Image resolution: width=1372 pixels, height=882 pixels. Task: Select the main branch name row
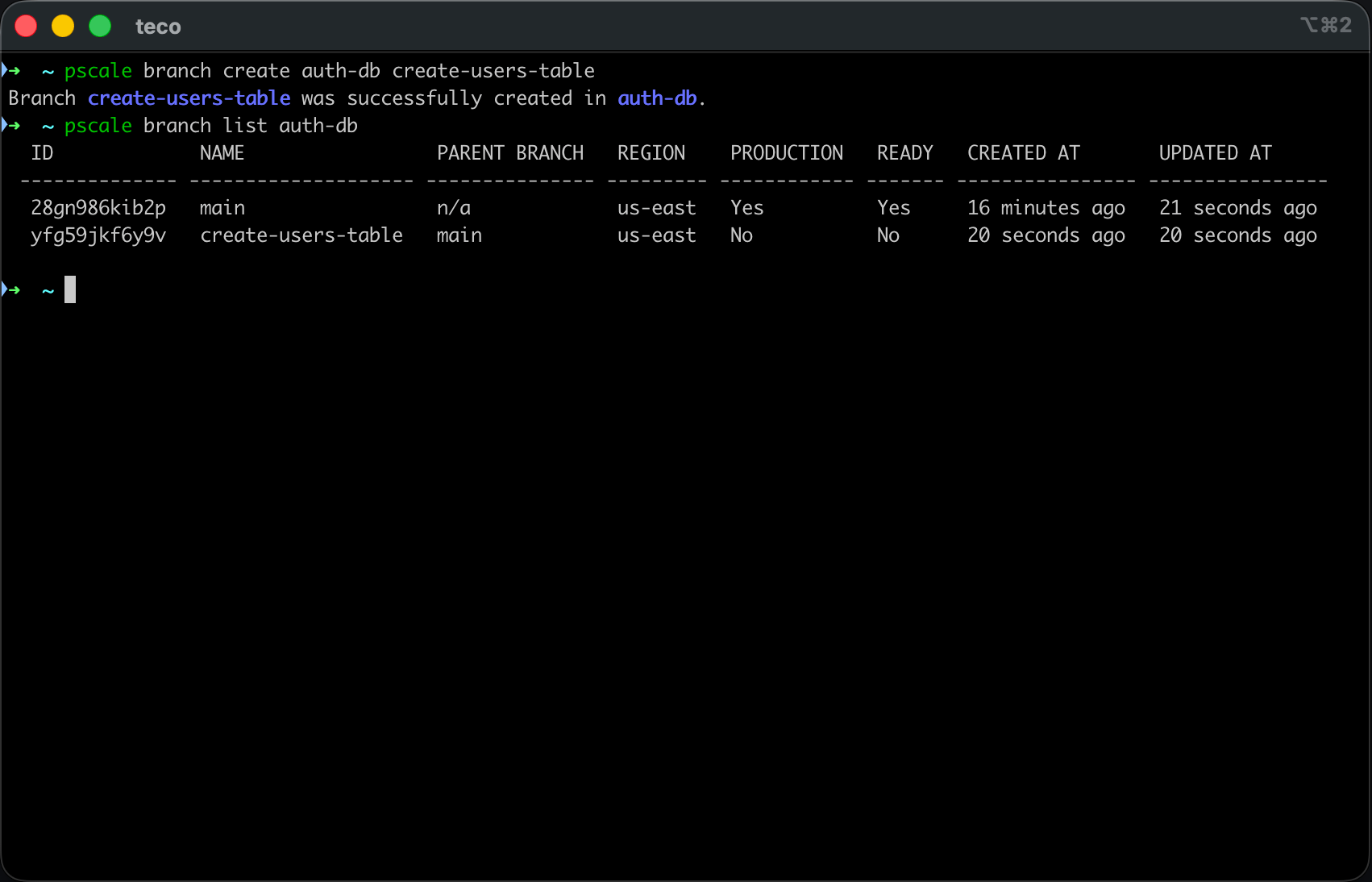tap(222, 207)
